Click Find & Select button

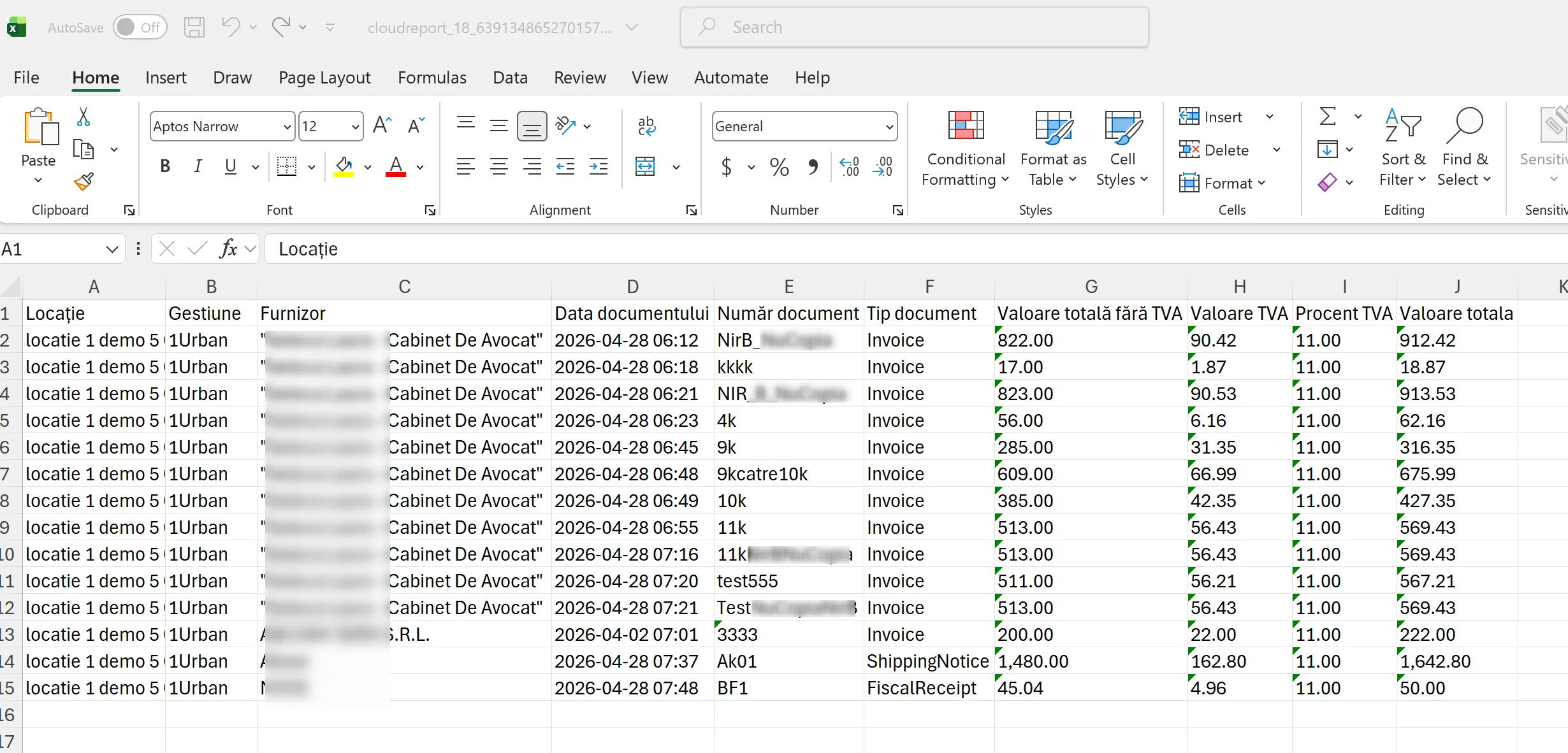click(1465, 148)
